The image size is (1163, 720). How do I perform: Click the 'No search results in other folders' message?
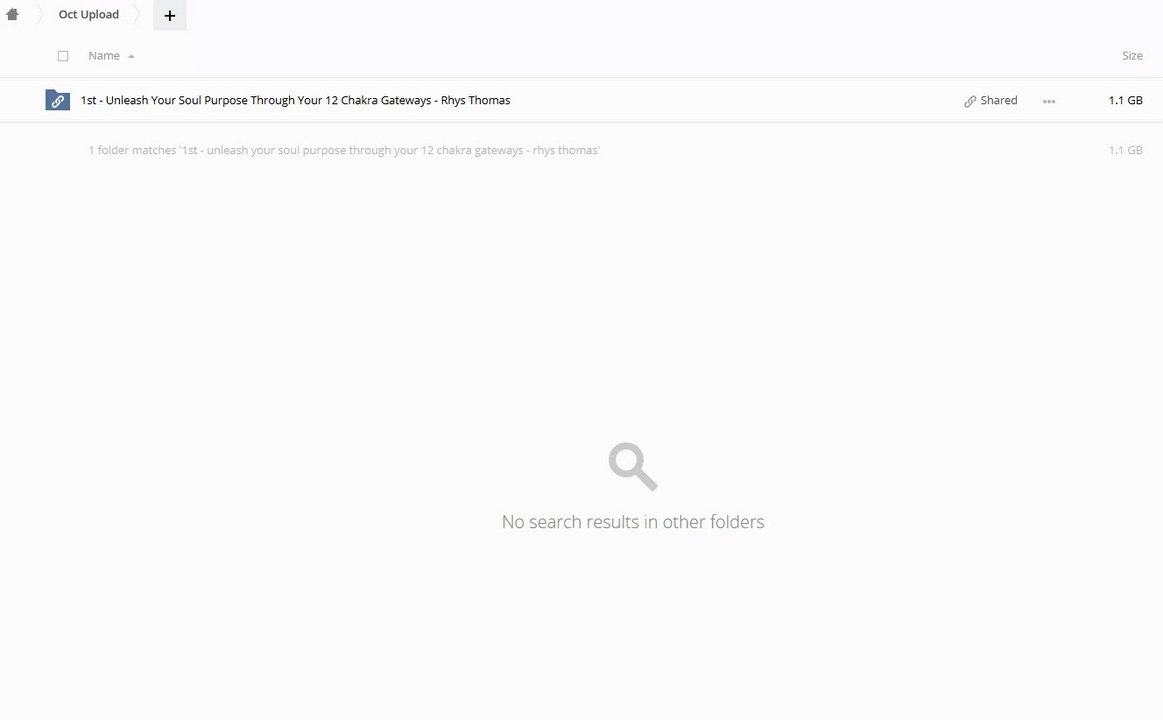click(632, 522)
